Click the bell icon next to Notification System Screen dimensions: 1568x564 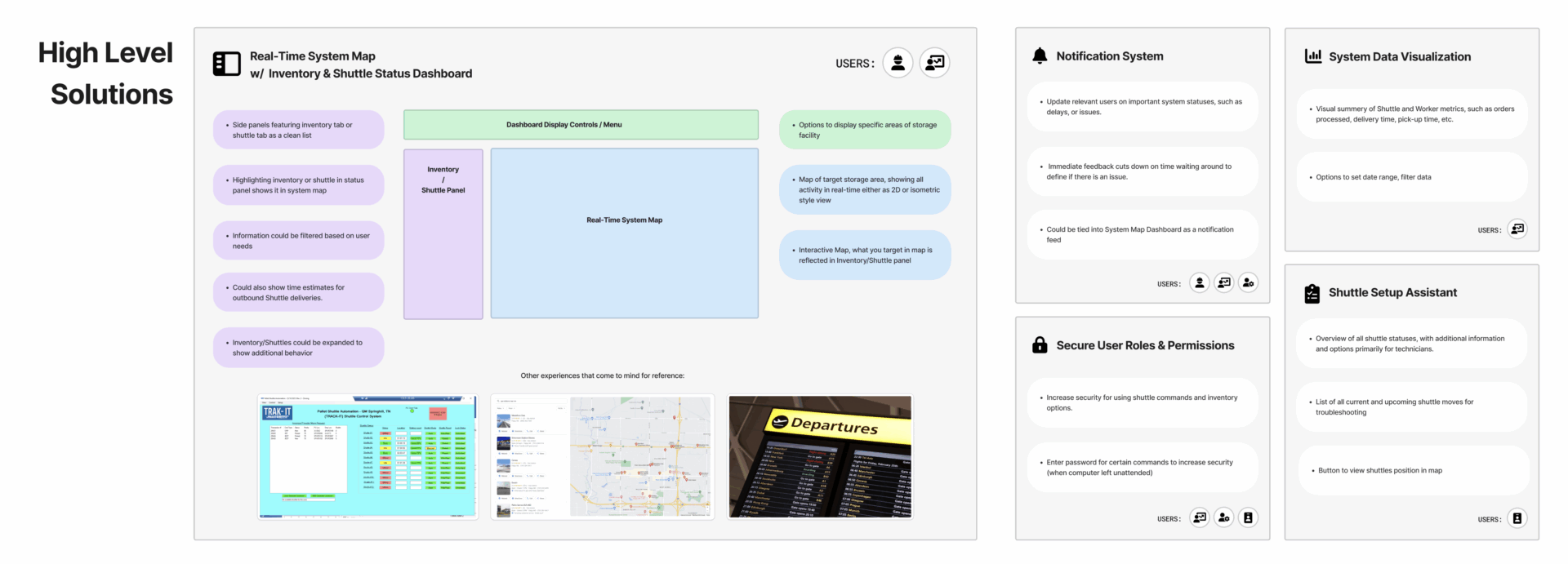[x=1039, y=56]
